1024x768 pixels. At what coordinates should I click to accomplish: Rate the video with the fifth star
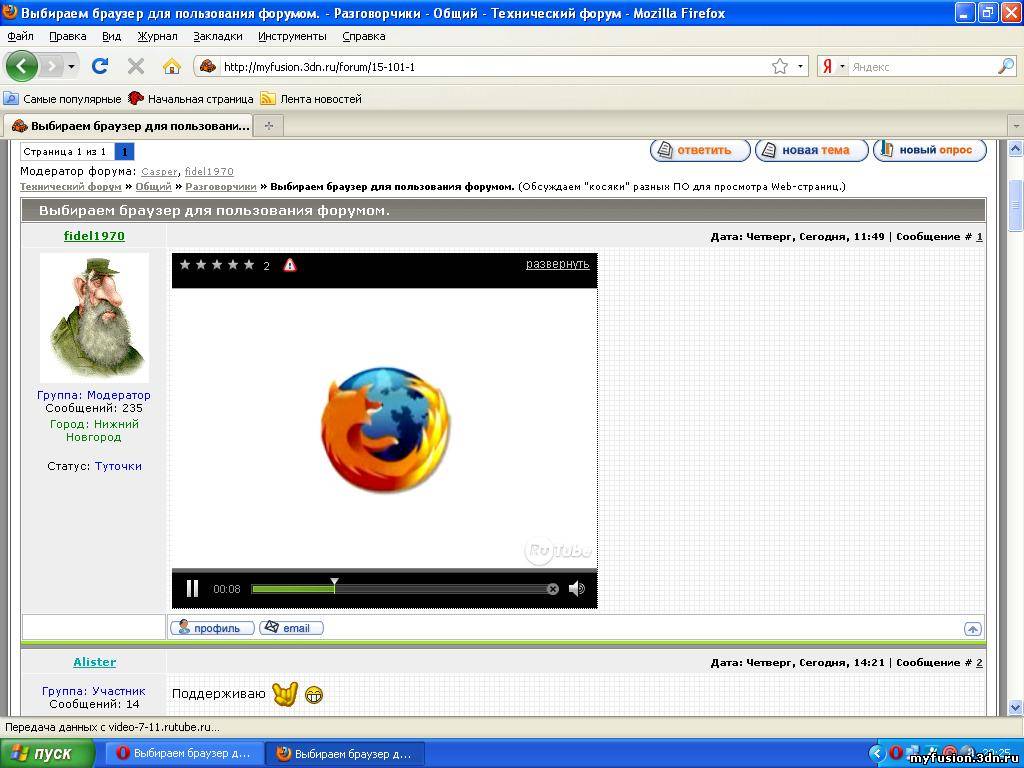click(x=249, y=264)
